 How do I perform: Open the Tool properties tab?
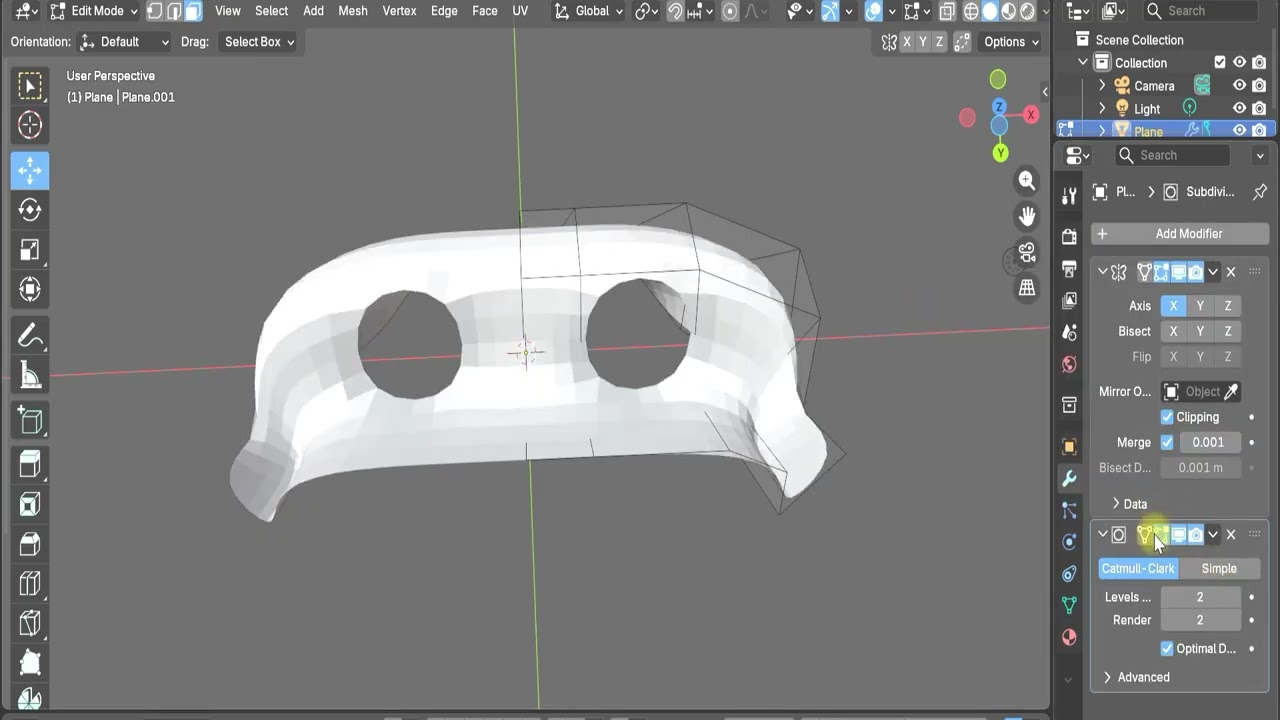click(1069, 195)
